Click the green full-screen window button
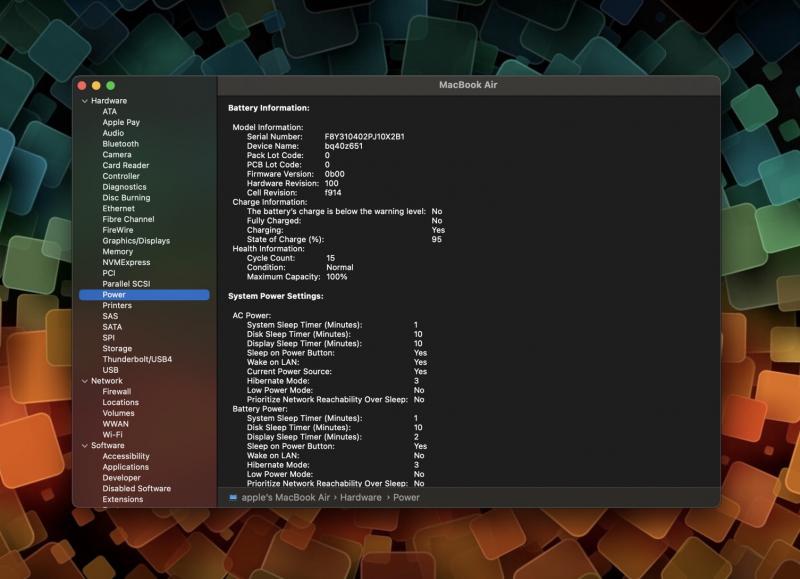 (110, 86)
